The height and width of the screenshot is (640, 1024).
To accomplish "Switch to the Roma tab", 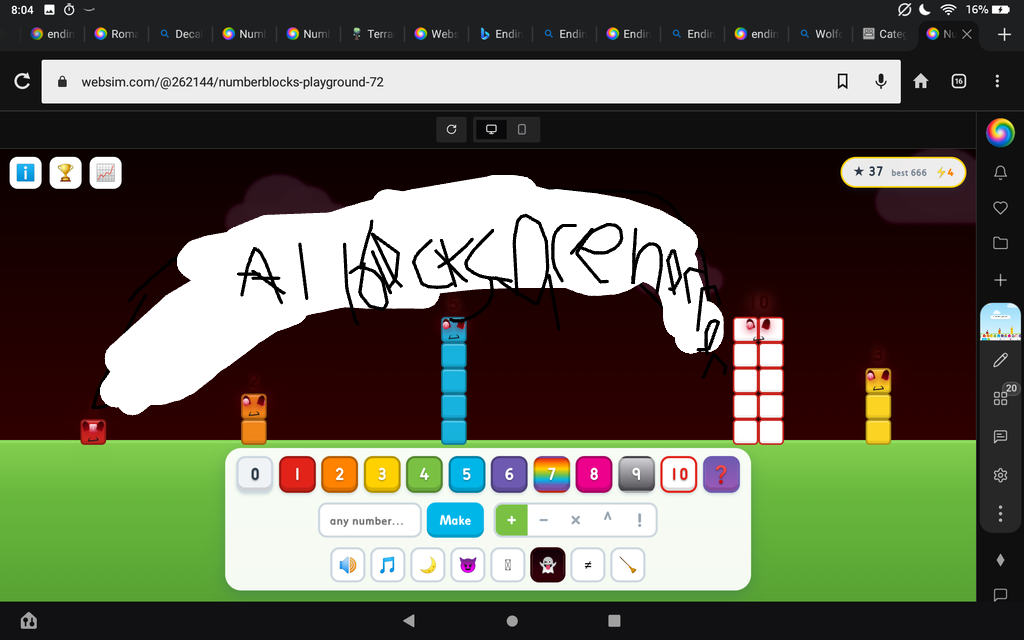I will pos(116,34).
